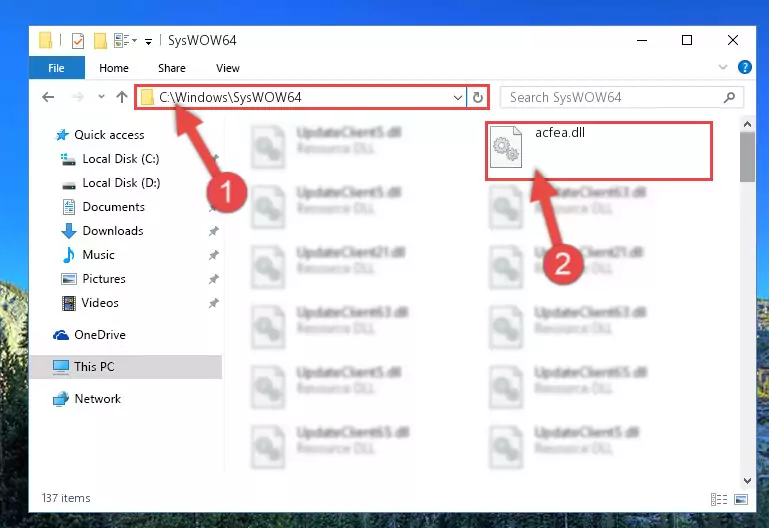This screenshot has width=769, height=528.
Task: Switch to Details view in status bar
Action: pos(719,499)
